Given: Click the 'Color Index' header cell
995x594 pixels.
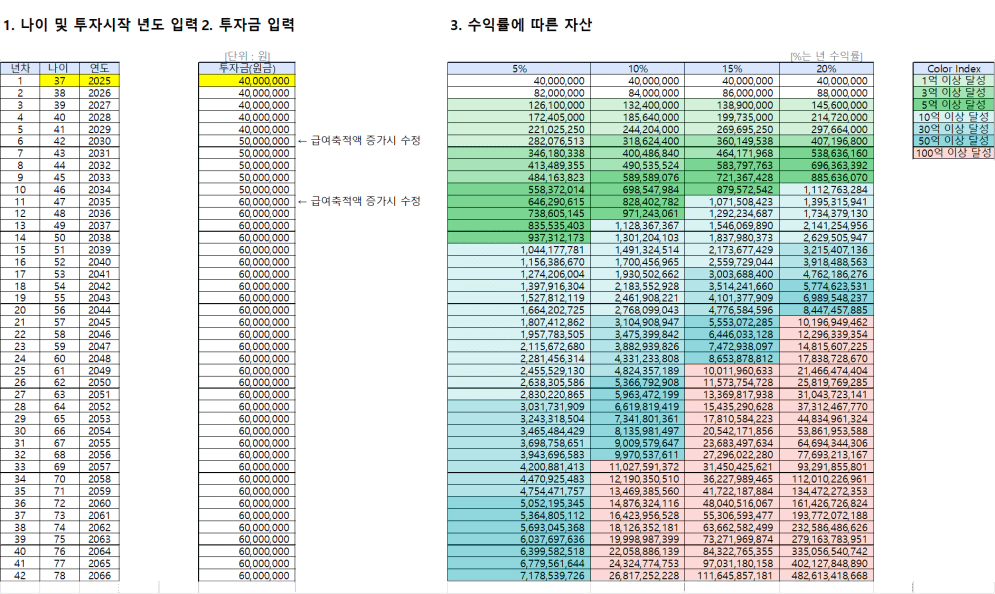Looking at the screenshot, I should (x=953, y=69).
